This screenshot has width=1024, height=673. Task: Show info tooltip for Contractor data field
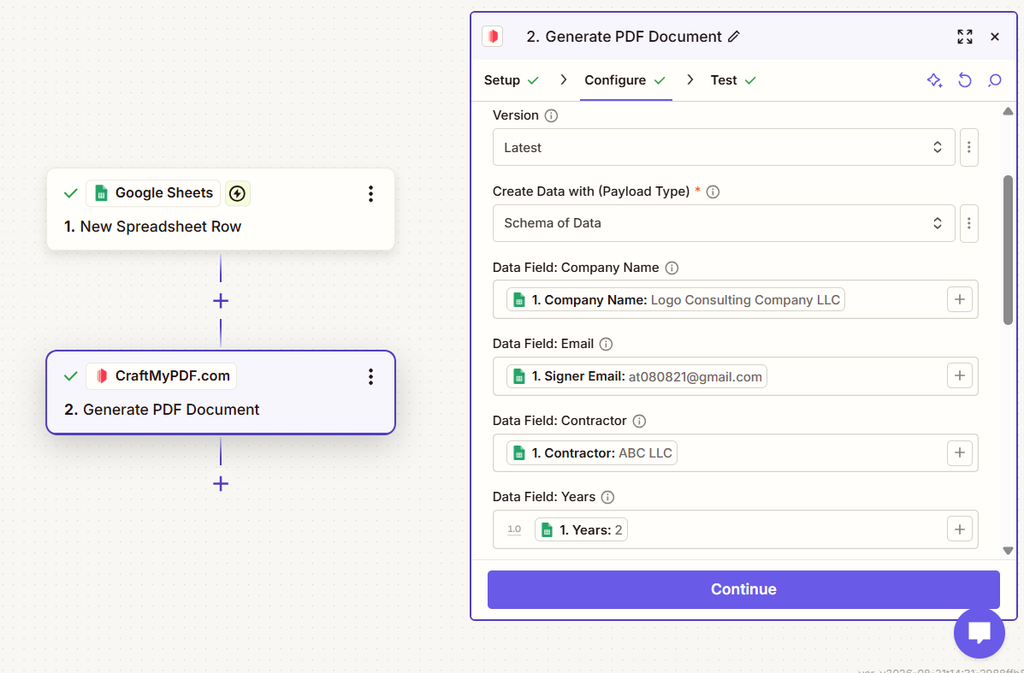coord(639,421)
